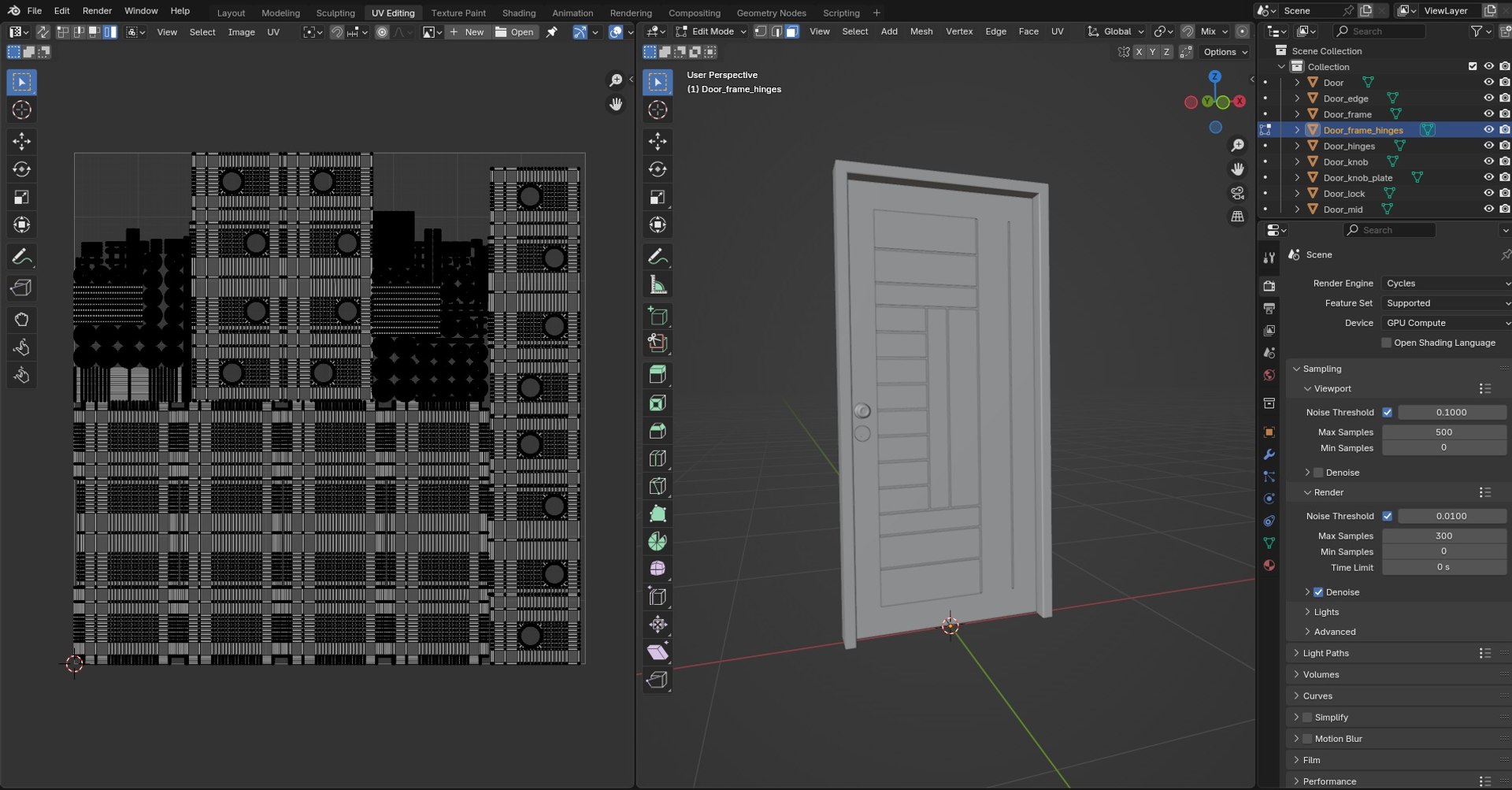Toggle X axis mirror button

1139,52
